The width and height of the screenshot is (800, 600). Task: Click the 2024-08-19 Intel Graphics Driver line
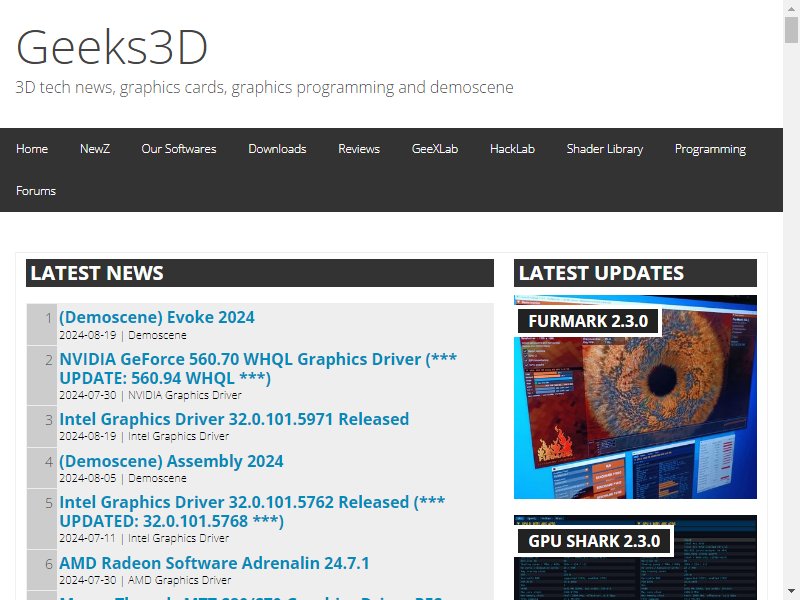(x=144, y=436)
